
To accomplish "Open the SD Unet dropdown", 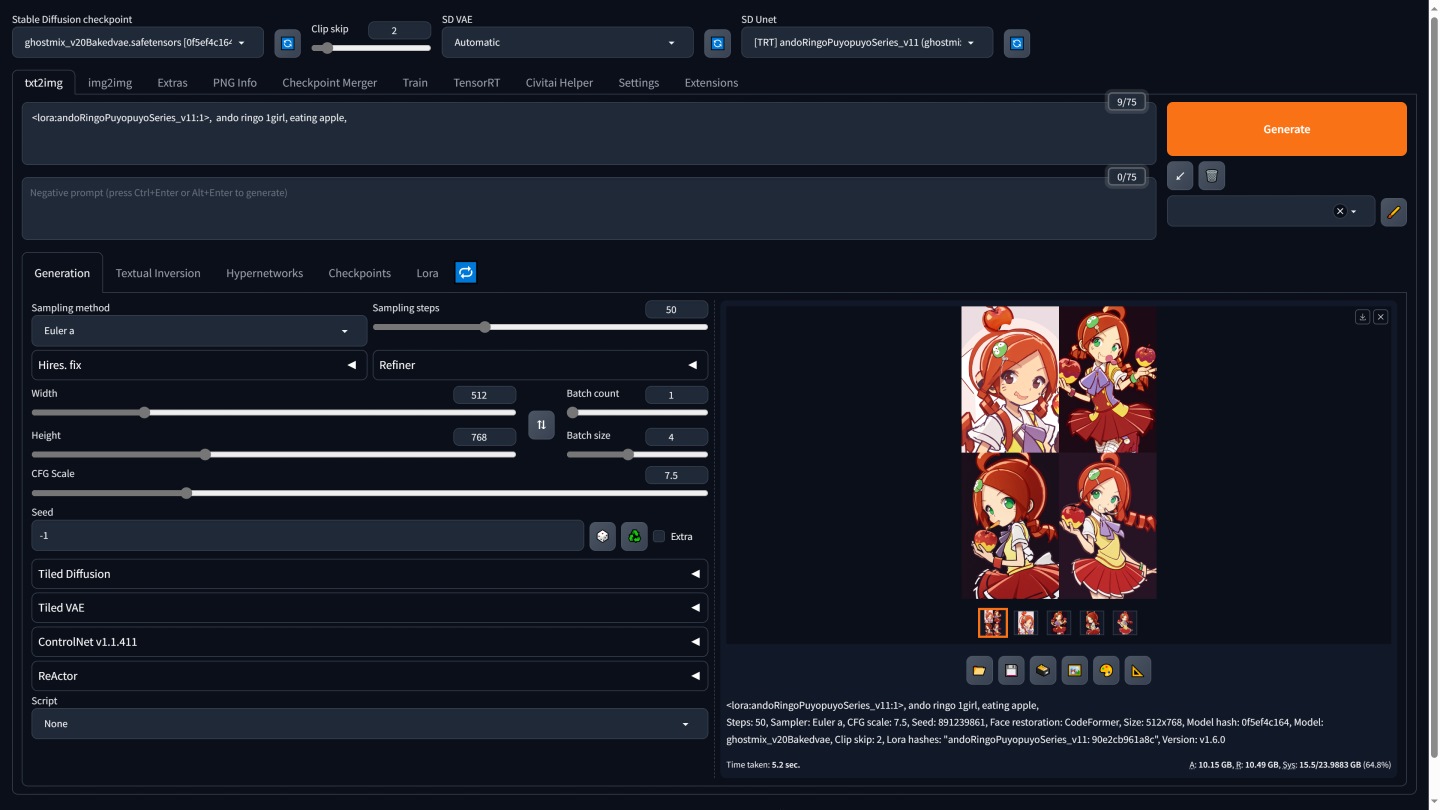I will (x=867, y=42).
